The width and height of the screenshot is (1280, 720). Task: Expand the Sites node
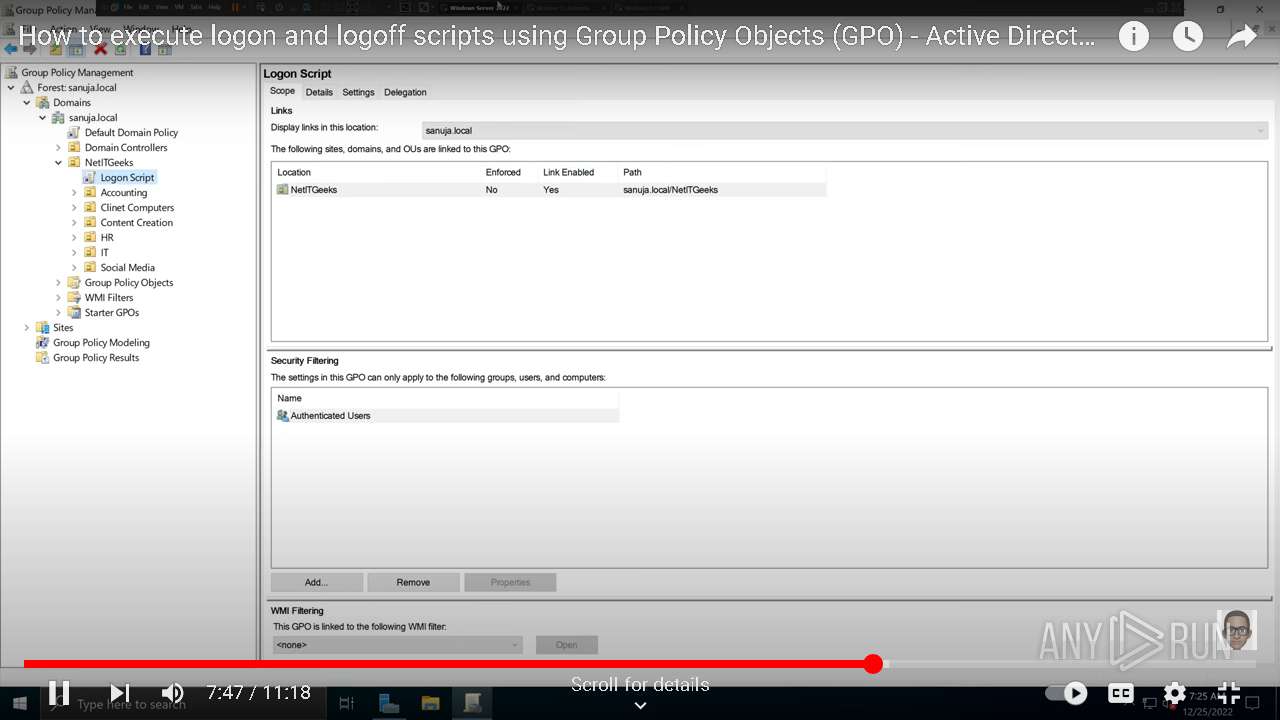point(27,327)
